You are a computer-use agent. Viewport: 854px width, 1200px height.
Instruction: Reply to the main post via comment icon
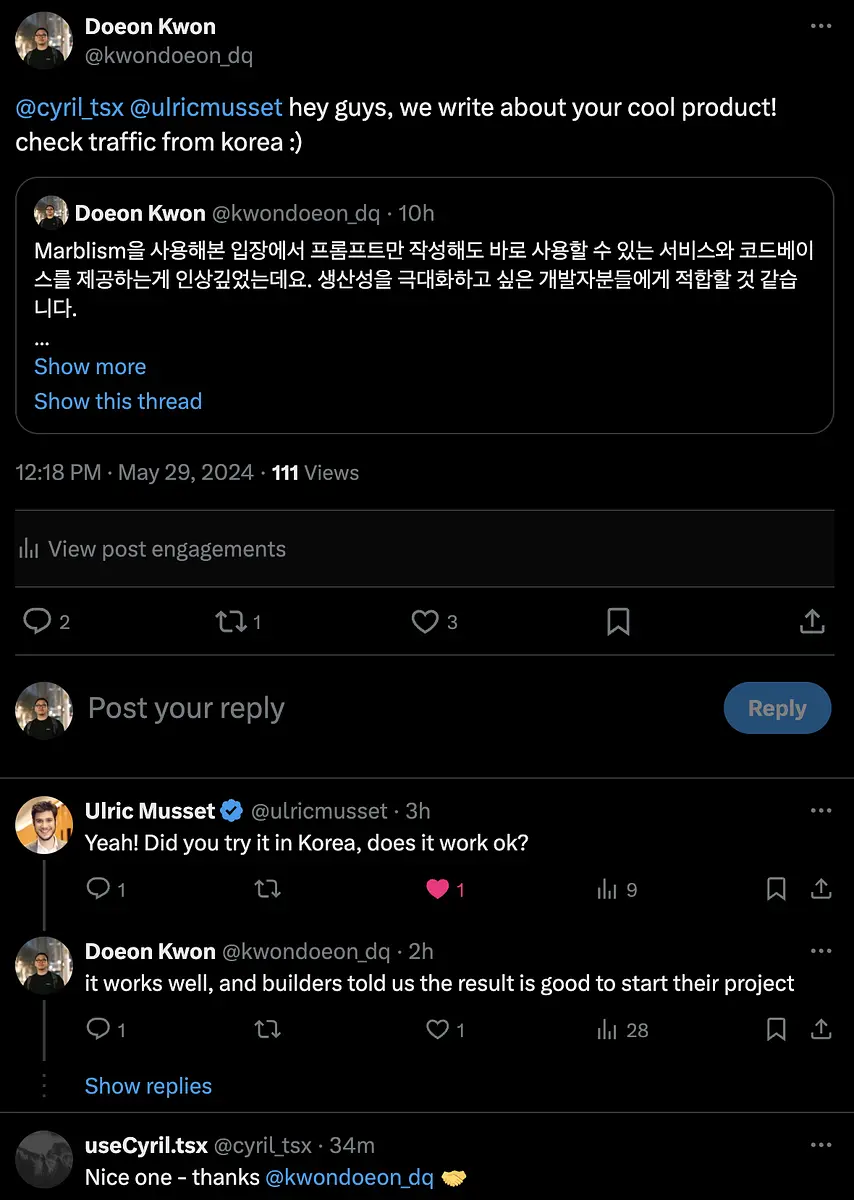point(37,622)
